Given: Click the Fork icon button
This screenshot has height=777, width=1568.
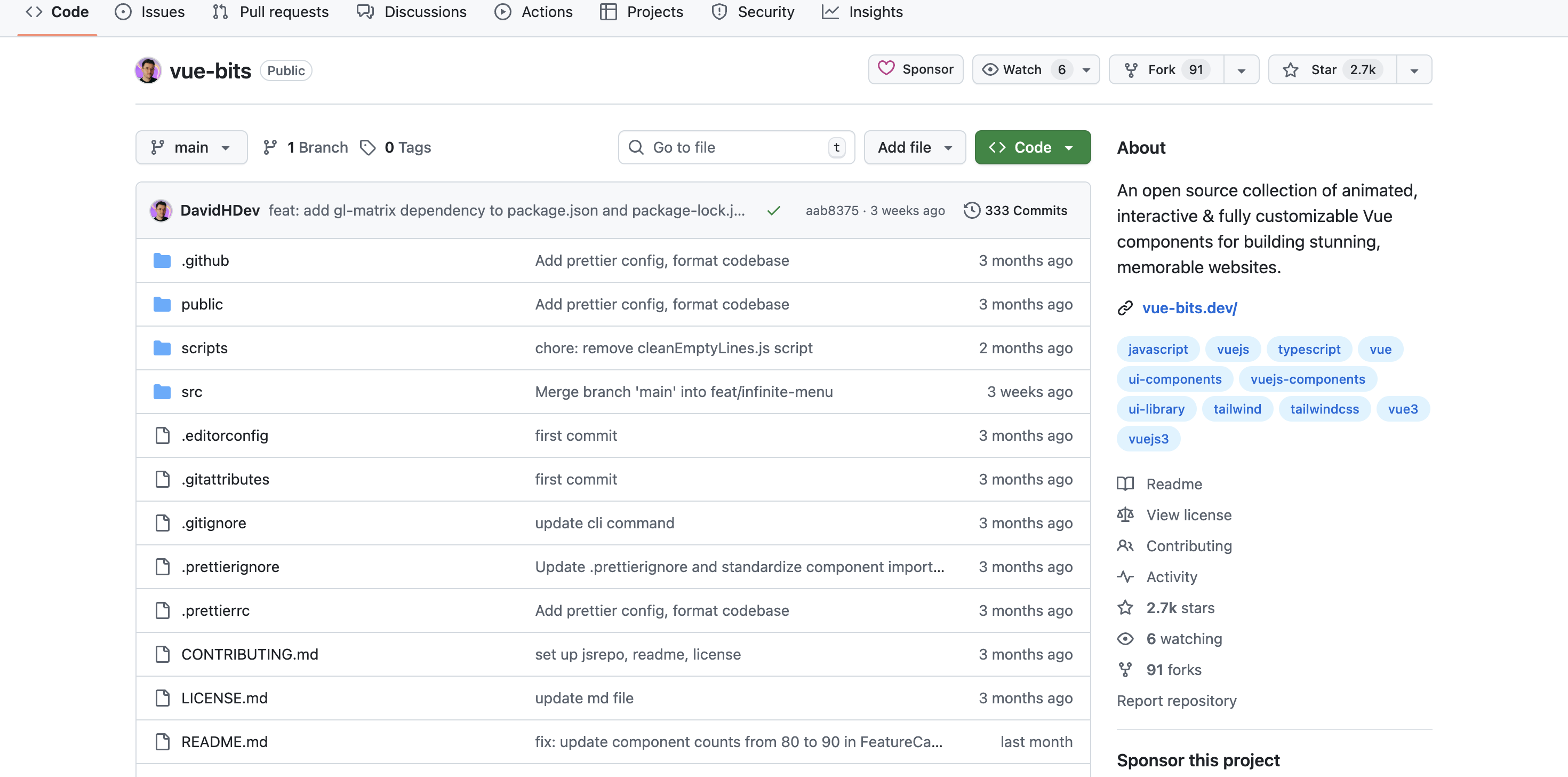Looking at the screenshot, I should tap(1130, 70).
